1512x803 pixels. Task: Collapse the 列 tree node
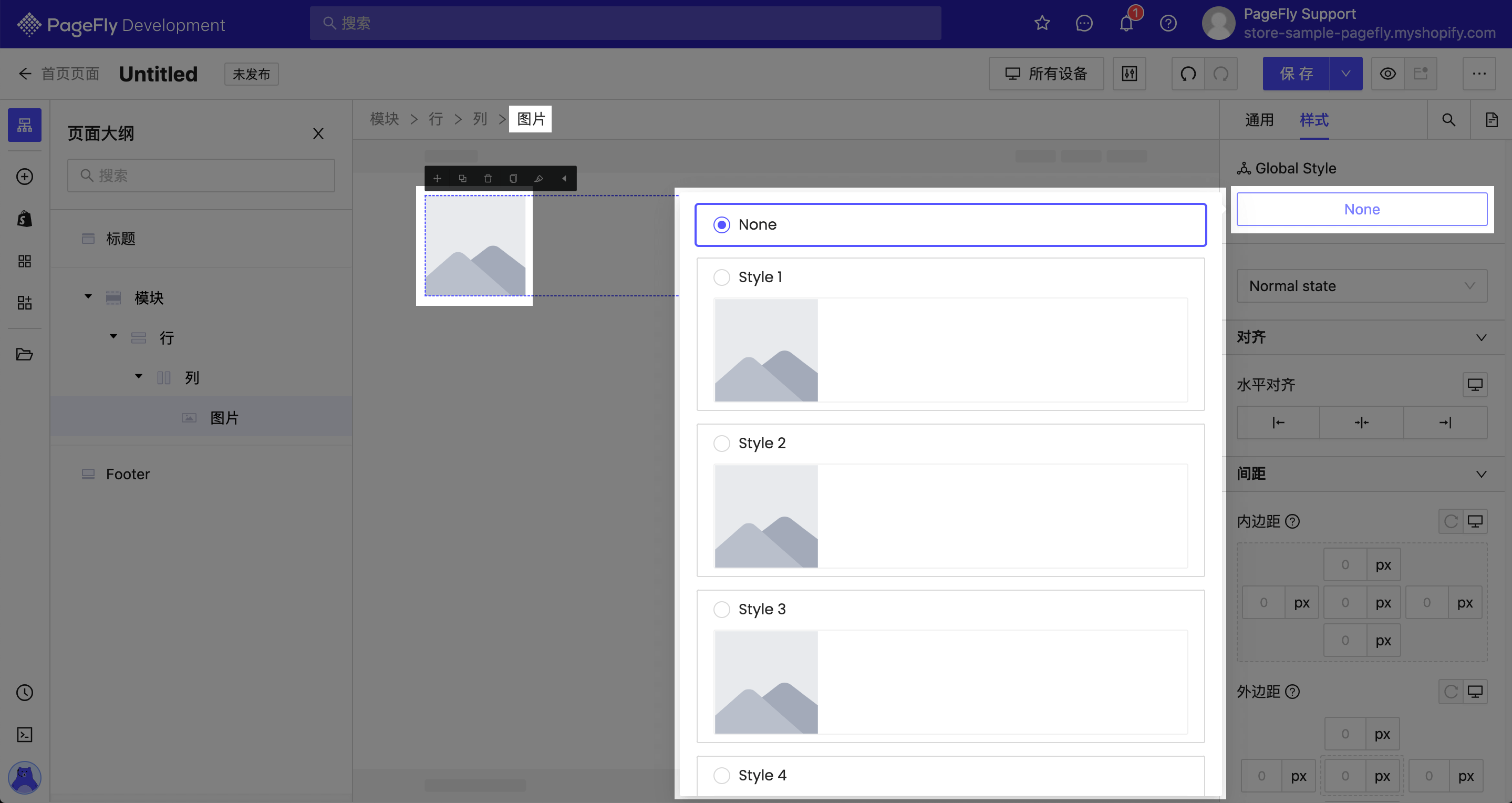click(x=139, y=376)
